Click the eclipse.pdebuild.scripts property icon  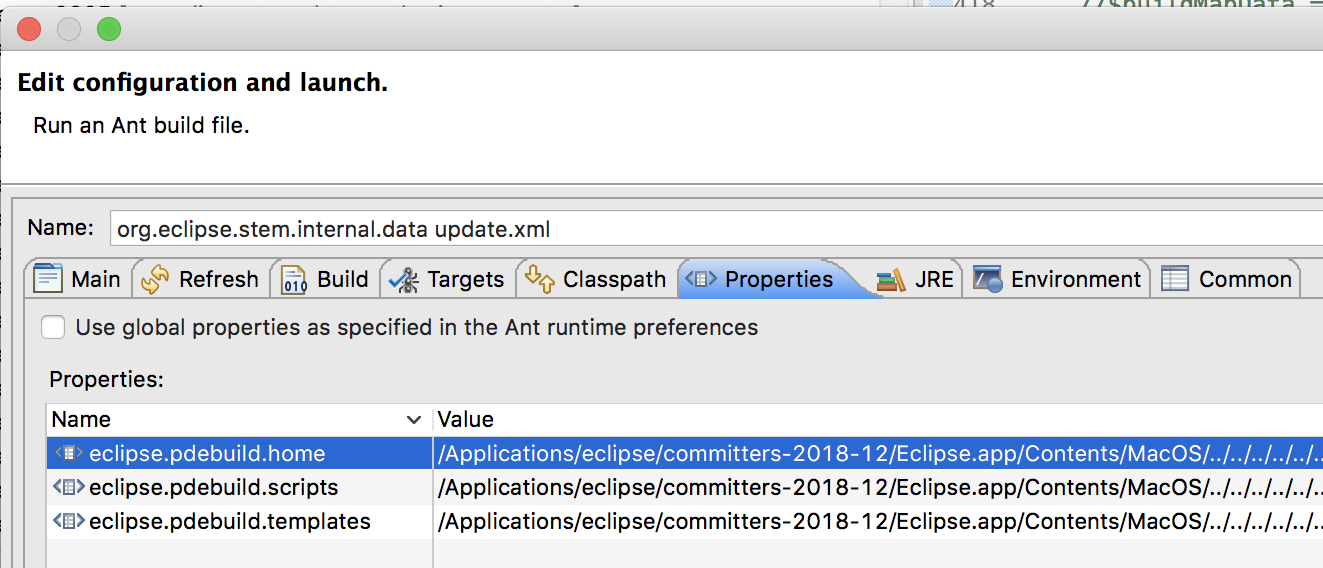[68, 488]
